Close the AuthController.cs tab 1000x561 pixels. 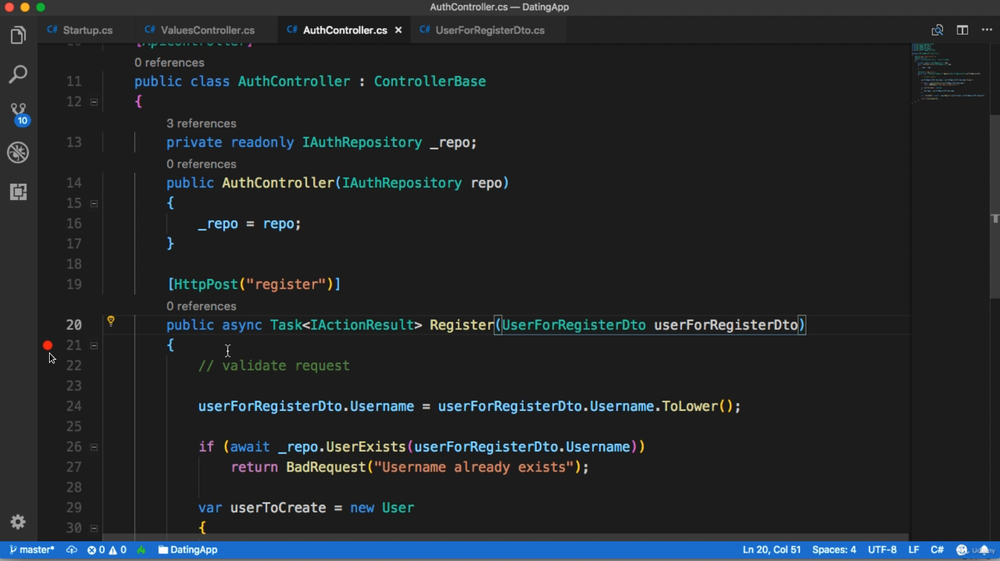[x=398, y=30]
